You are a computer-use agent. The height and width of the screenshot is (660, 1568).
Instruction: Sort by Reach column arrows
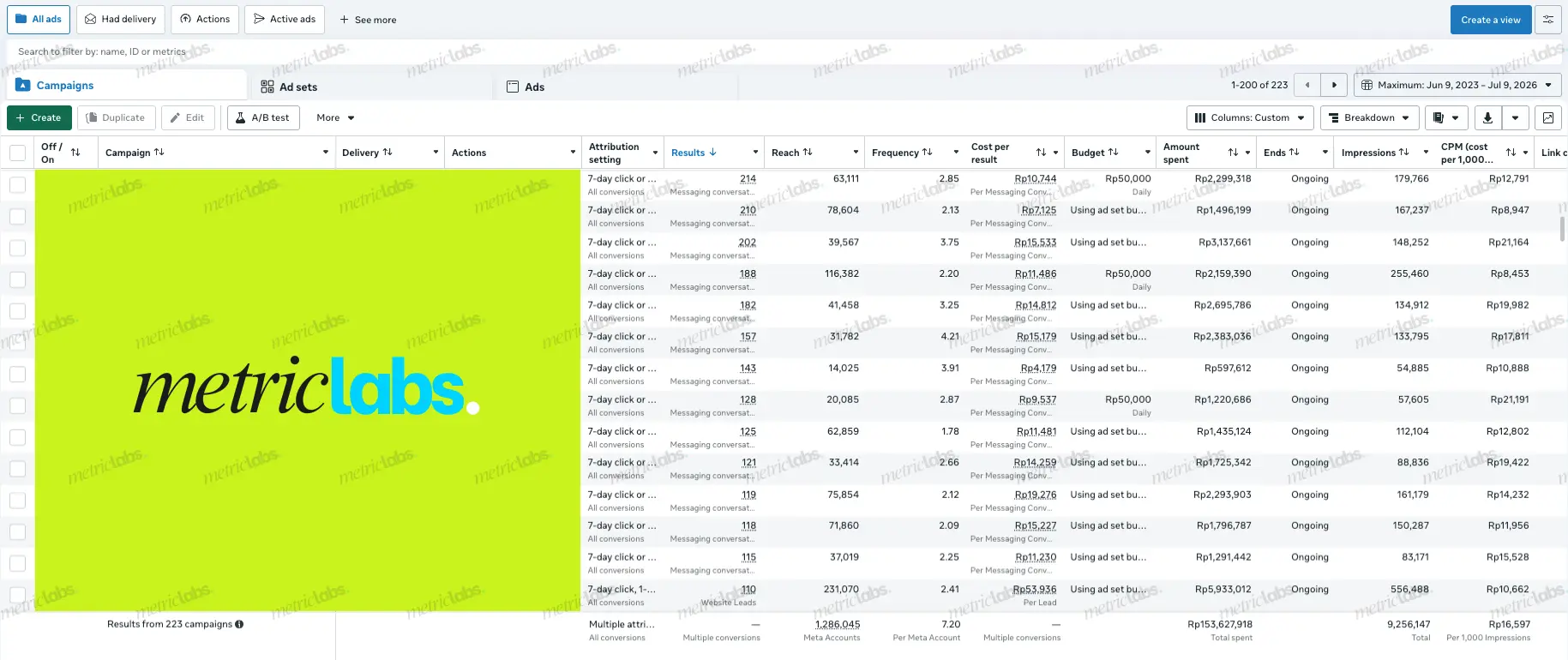[808, 153]
